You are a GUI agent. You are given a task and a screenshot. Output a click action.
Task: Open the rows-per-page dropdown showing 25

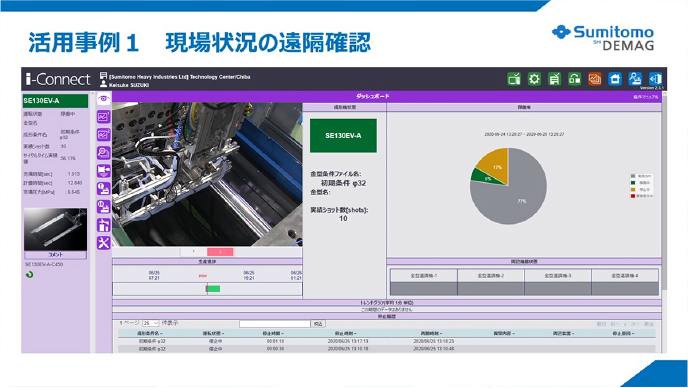(150, 323)
